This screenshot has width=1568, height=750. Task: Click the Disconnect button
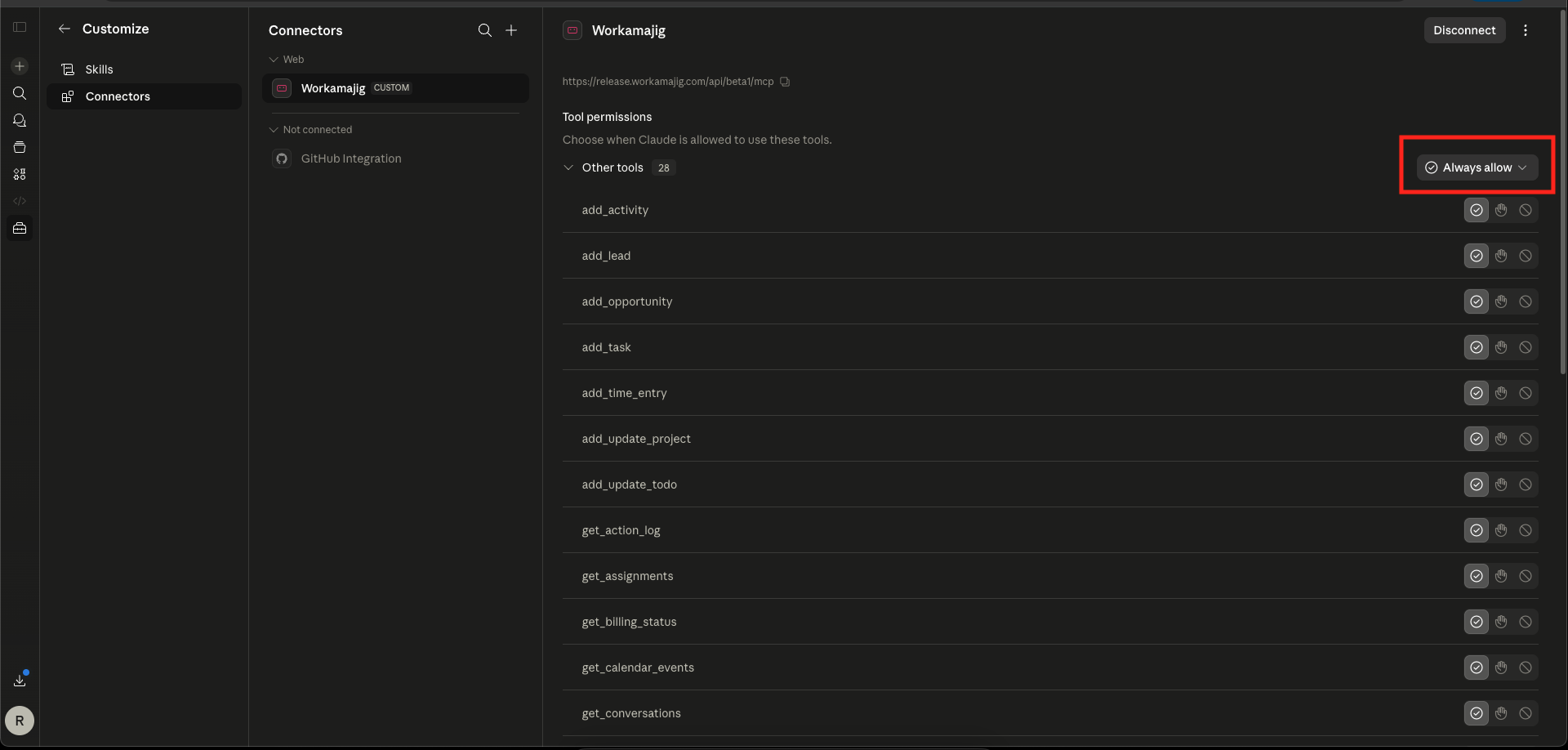(1464, 30)
